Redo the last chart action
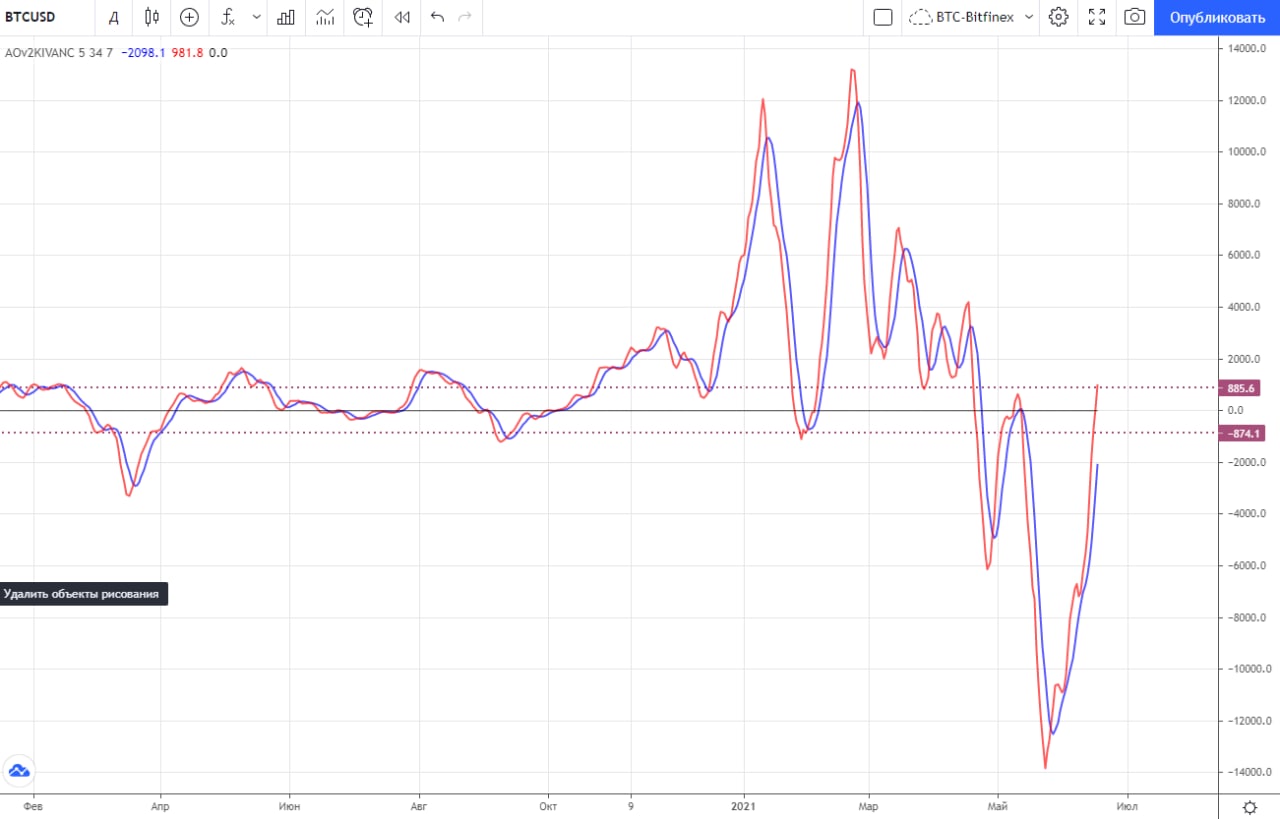This screenshot has width=1280, height=819. 464,17
